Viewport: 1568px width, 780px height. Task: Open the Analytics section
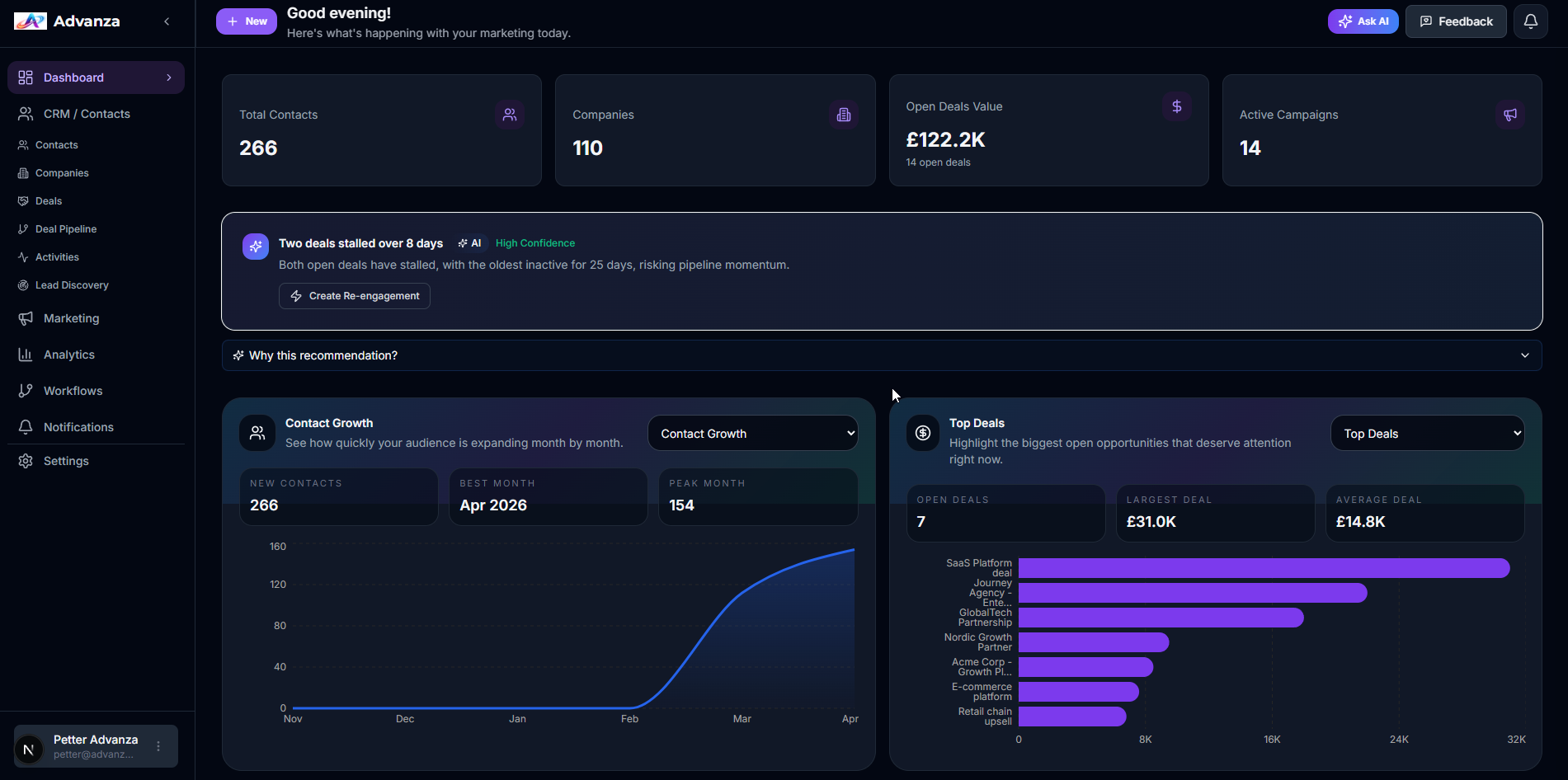pyautogui.click(x=68, y=354)
